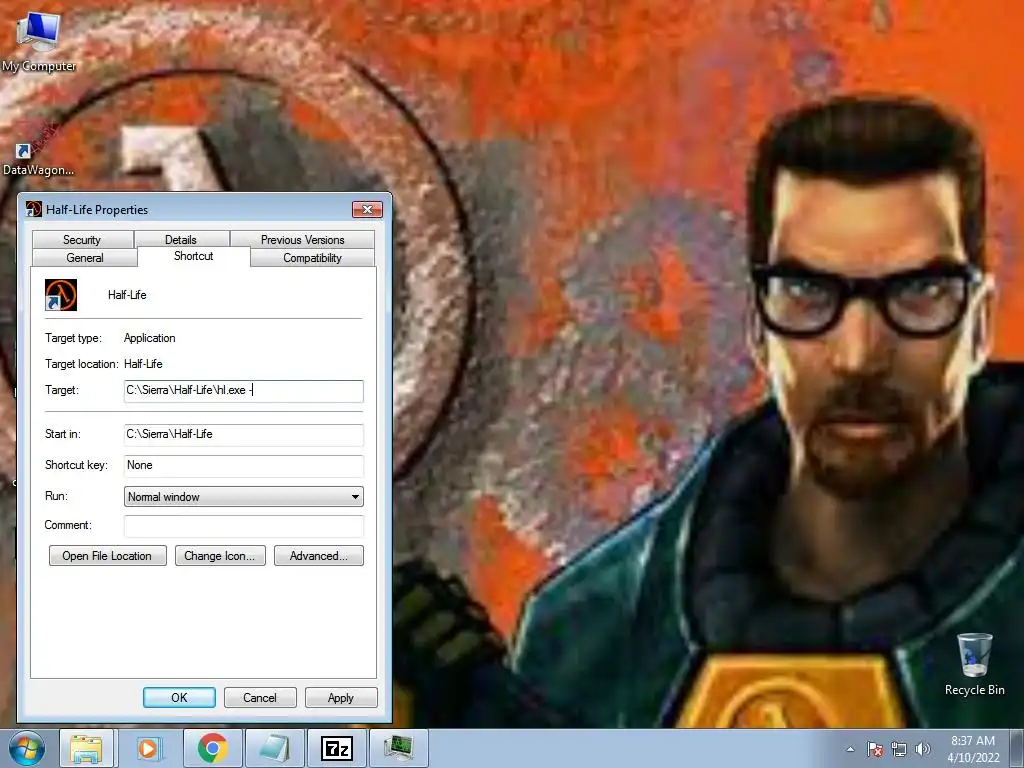Expand the Run dropdown (Normal window)
The height and width of the screenshot is (768, 1024).
click(244, 496)
